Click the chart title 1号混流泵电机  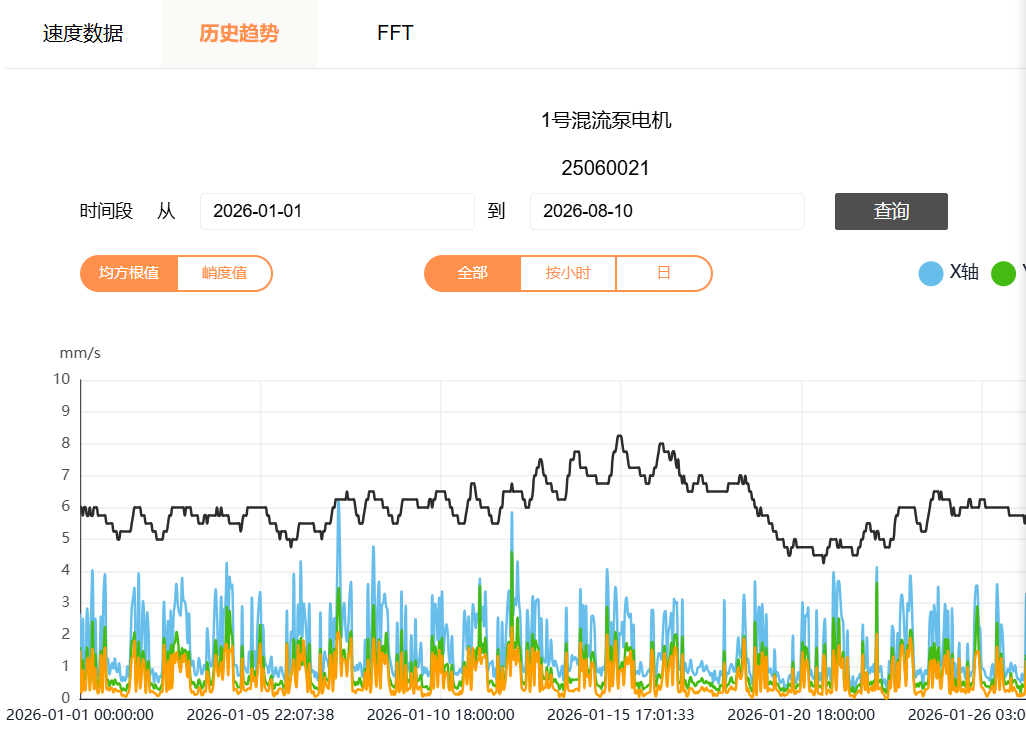[606, 120]
